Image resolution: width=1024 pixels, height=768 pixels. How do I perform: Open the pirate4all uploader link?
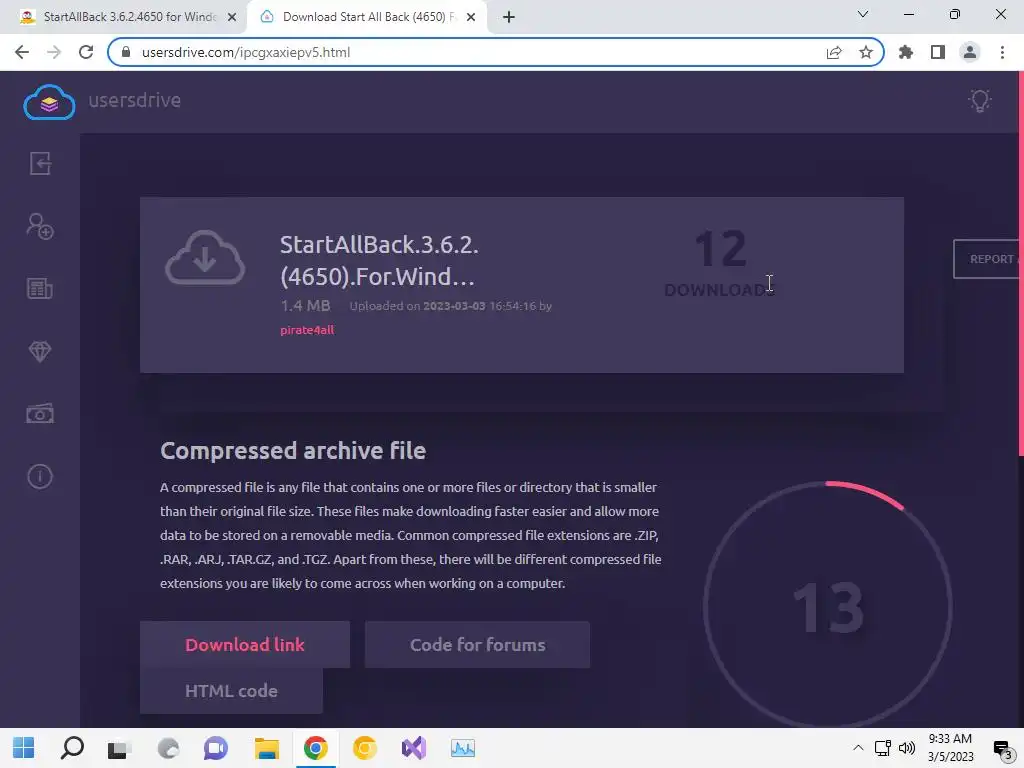307,330
